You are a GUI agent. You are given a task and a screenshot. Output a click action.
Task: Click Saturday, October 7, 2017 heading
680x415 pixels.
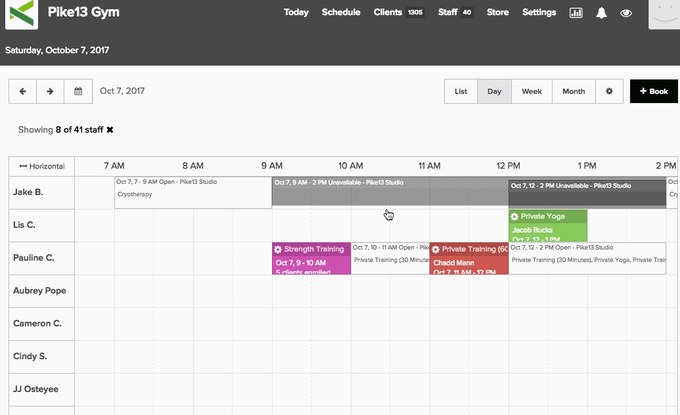click(x=57, y=50)
